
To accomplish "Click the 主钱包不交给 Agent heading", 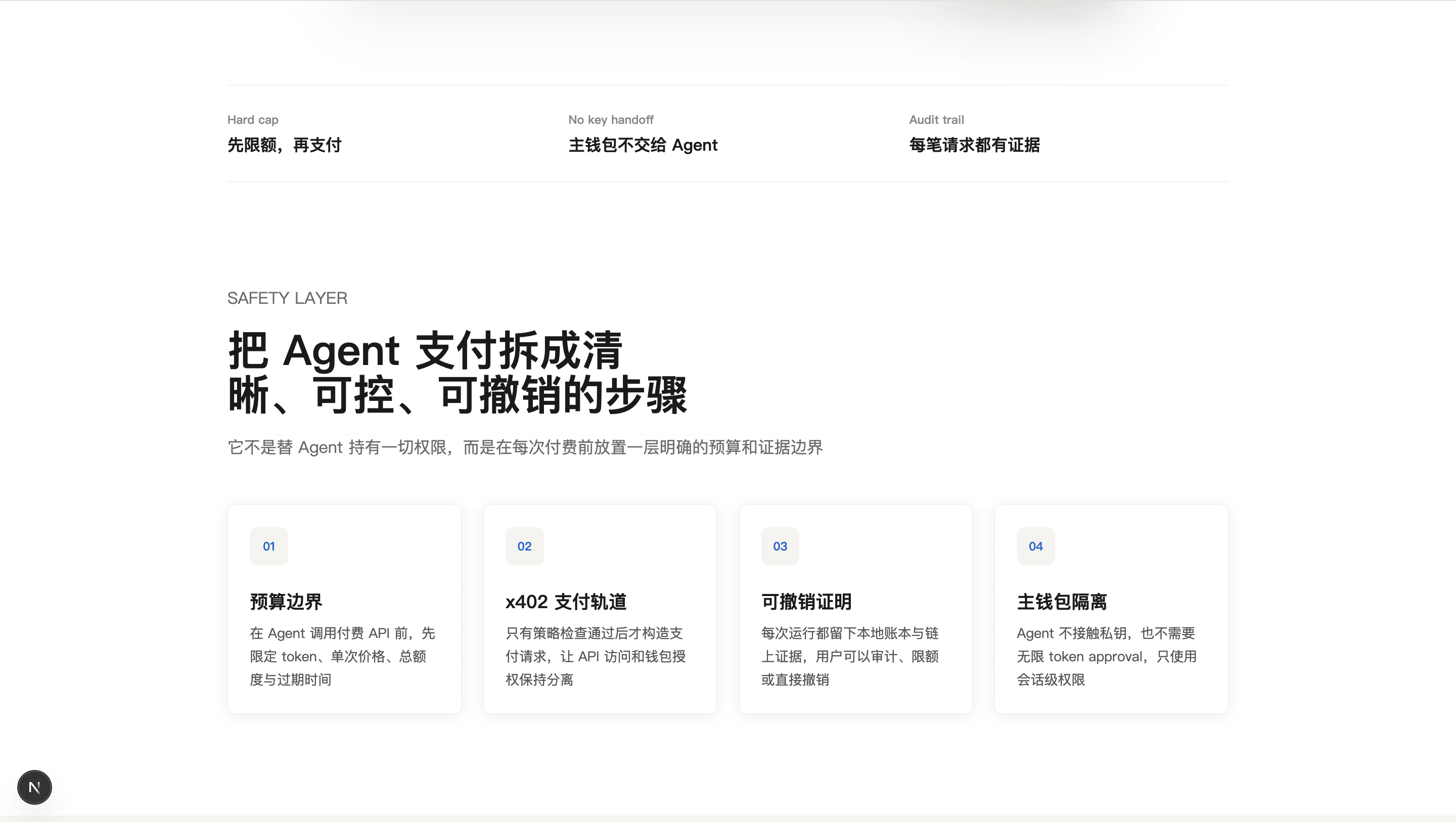I will click(x=643, y=145).
